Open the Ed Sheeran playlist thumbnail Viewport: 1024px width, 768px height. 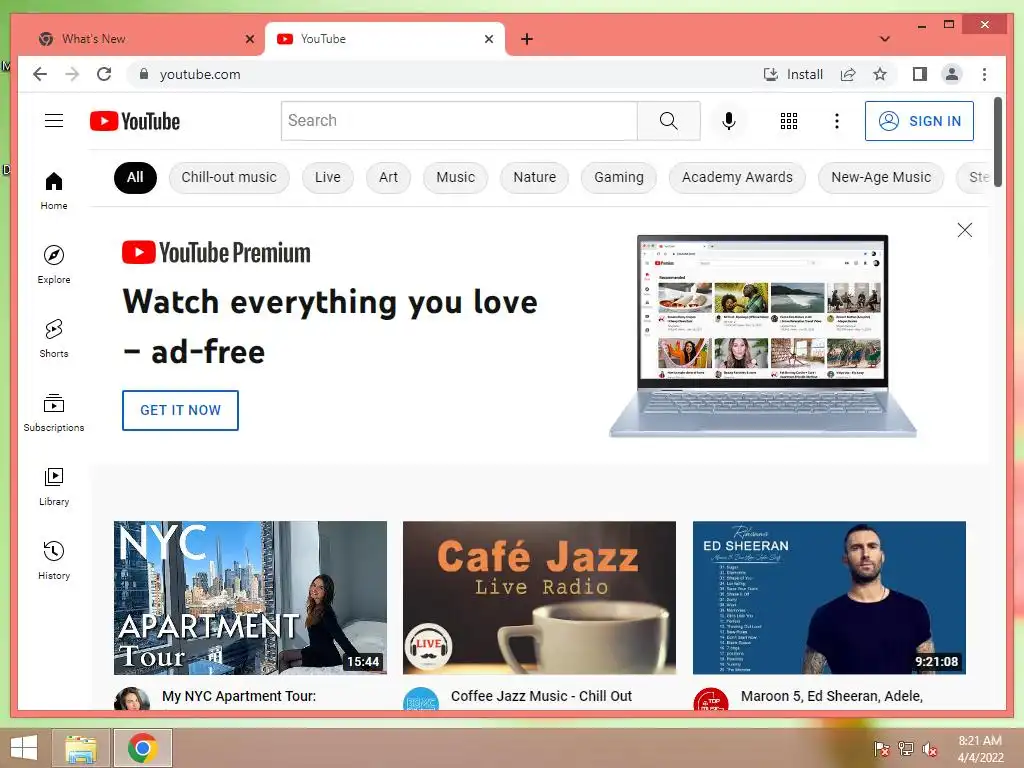coord(829,598)
